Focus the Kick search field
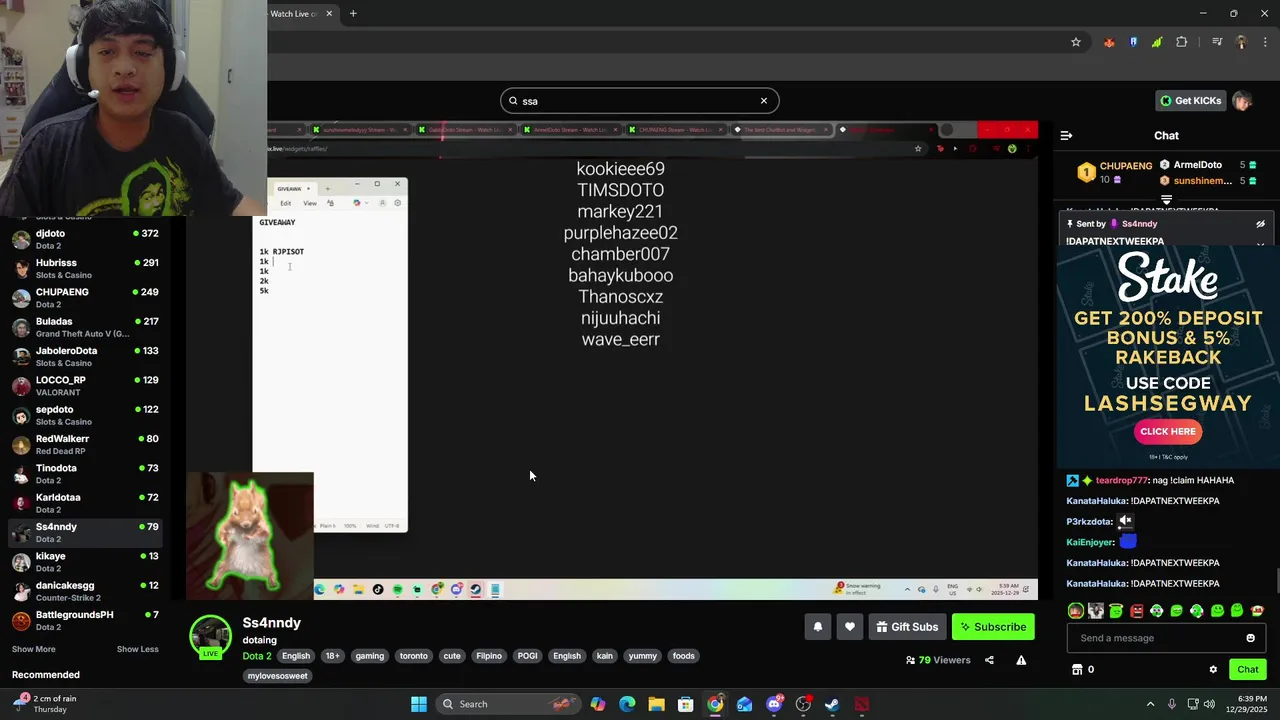 pos(639,100)
